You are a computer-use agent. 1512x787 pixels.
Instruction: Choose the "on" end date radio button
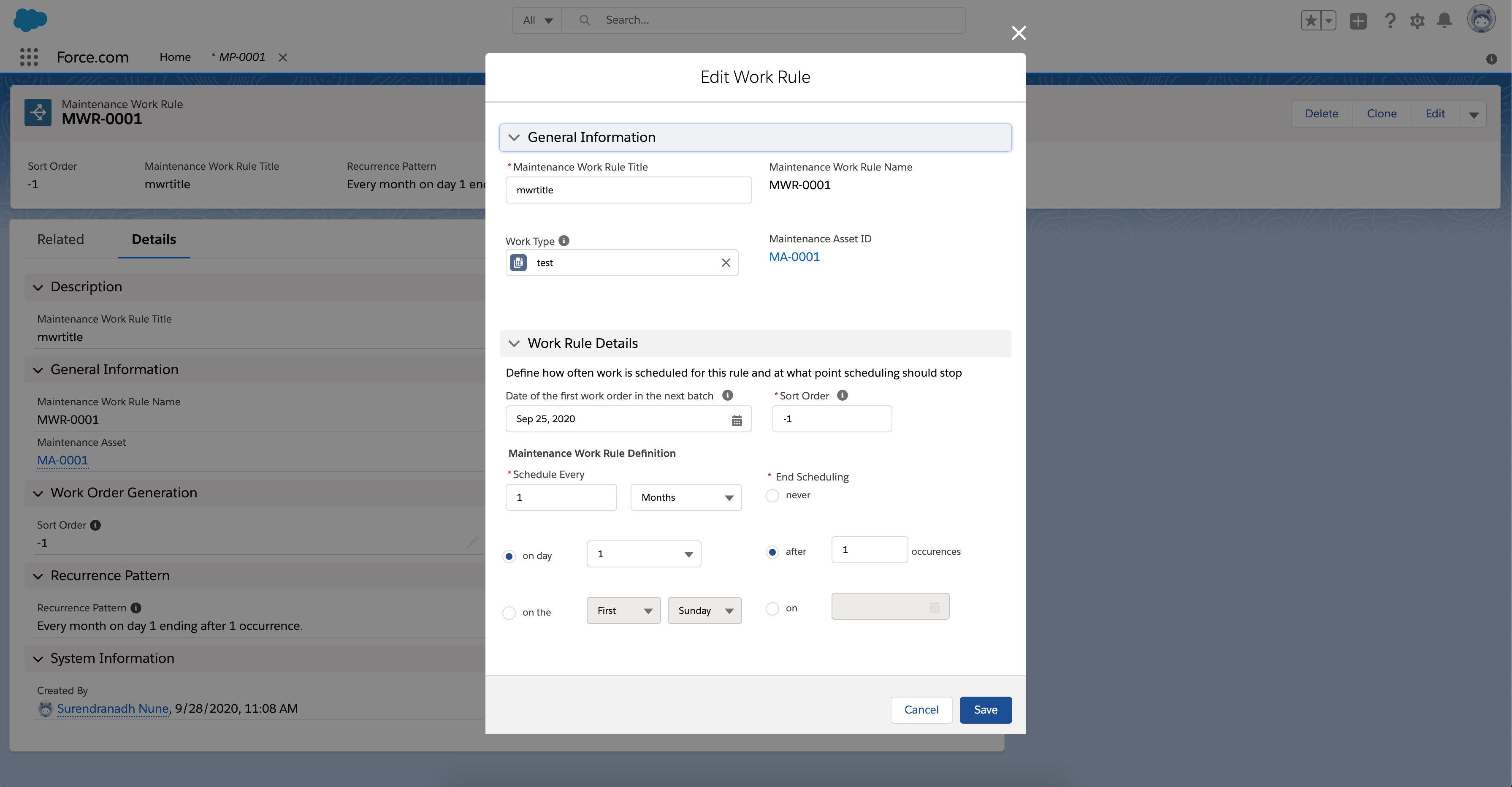click(x=772, y=608)
